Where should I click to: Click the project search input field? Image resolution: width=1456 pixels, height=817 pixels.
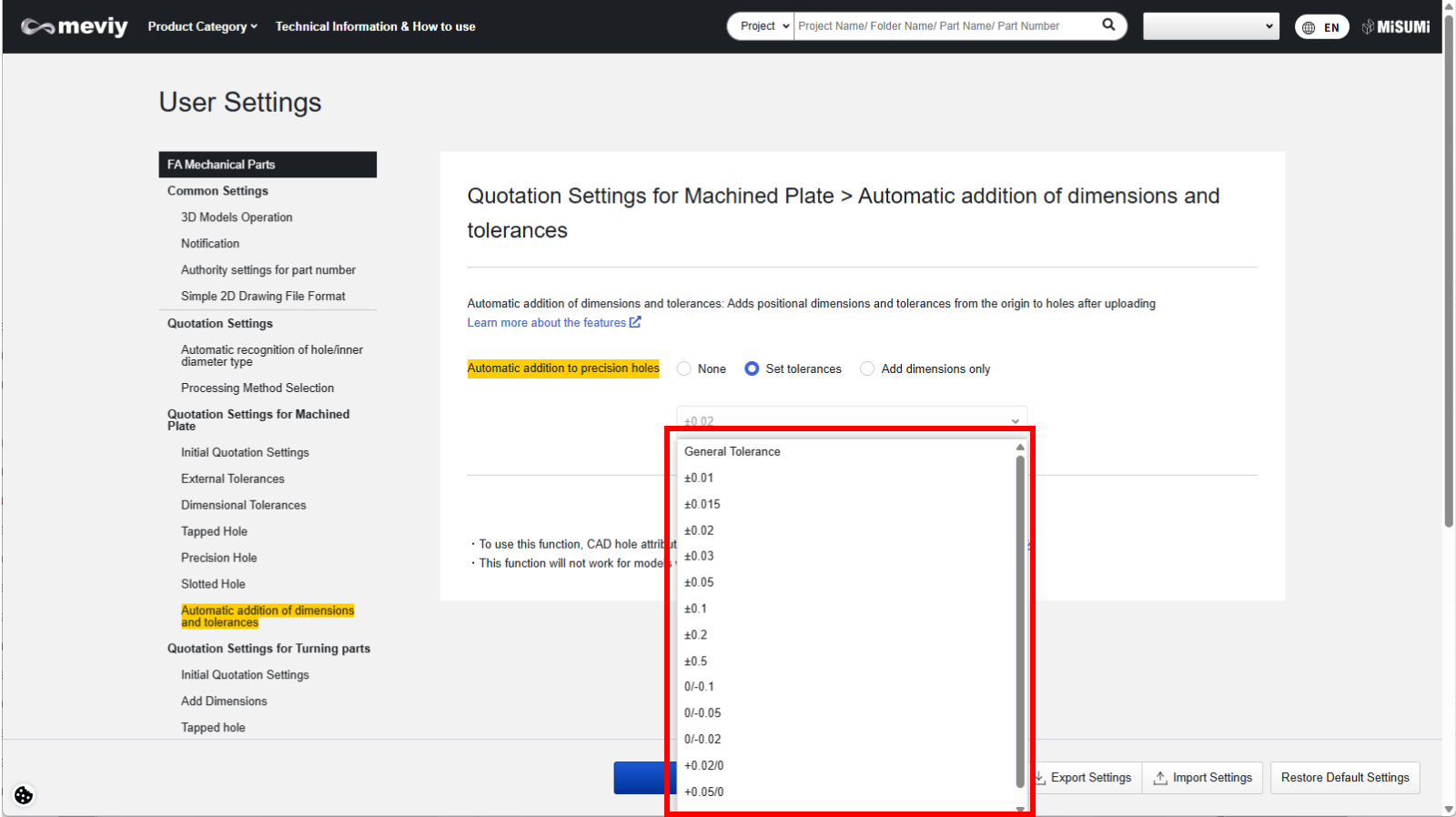(945, 26)
